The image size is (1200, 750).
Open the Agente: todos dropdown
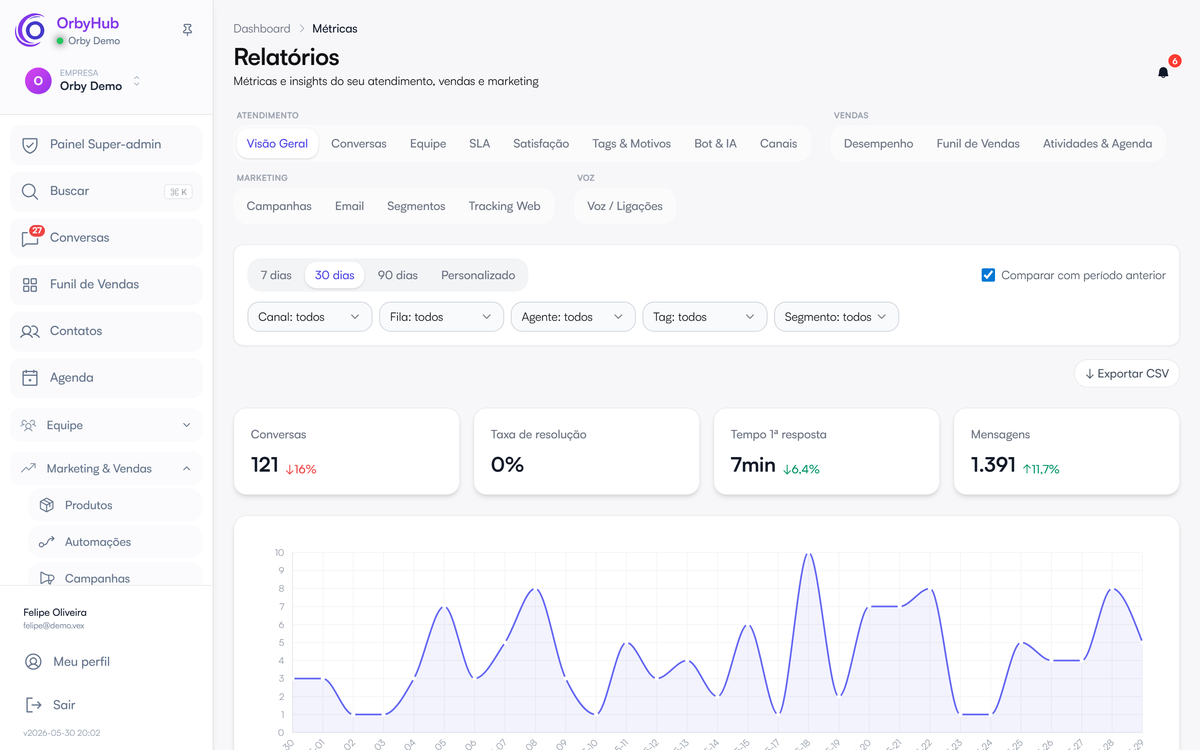pos(573,317)
